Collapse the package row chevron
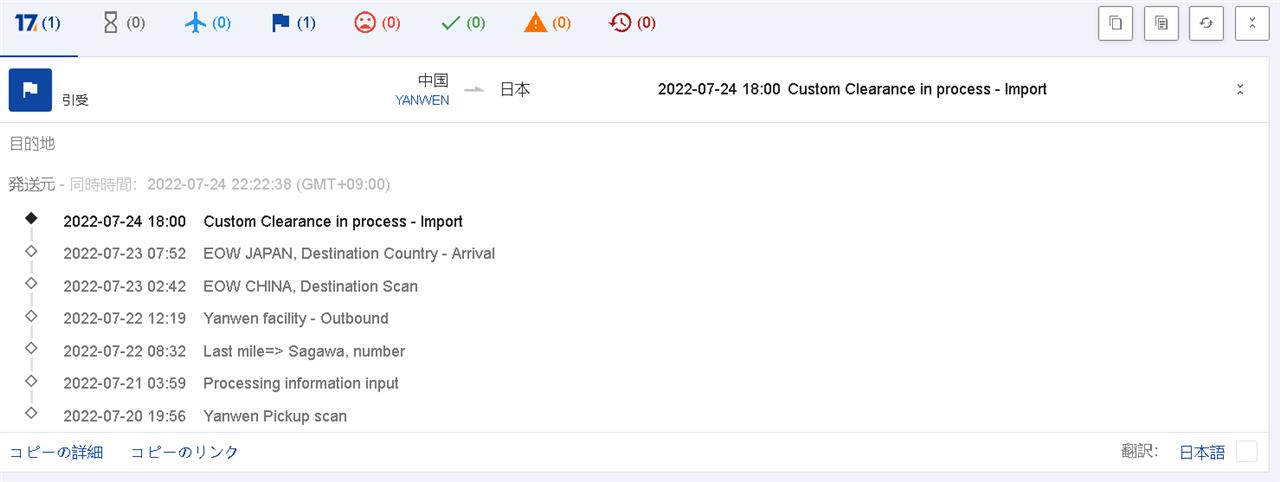This screenshot has height=482, width=1280. tap(1240, 89)
